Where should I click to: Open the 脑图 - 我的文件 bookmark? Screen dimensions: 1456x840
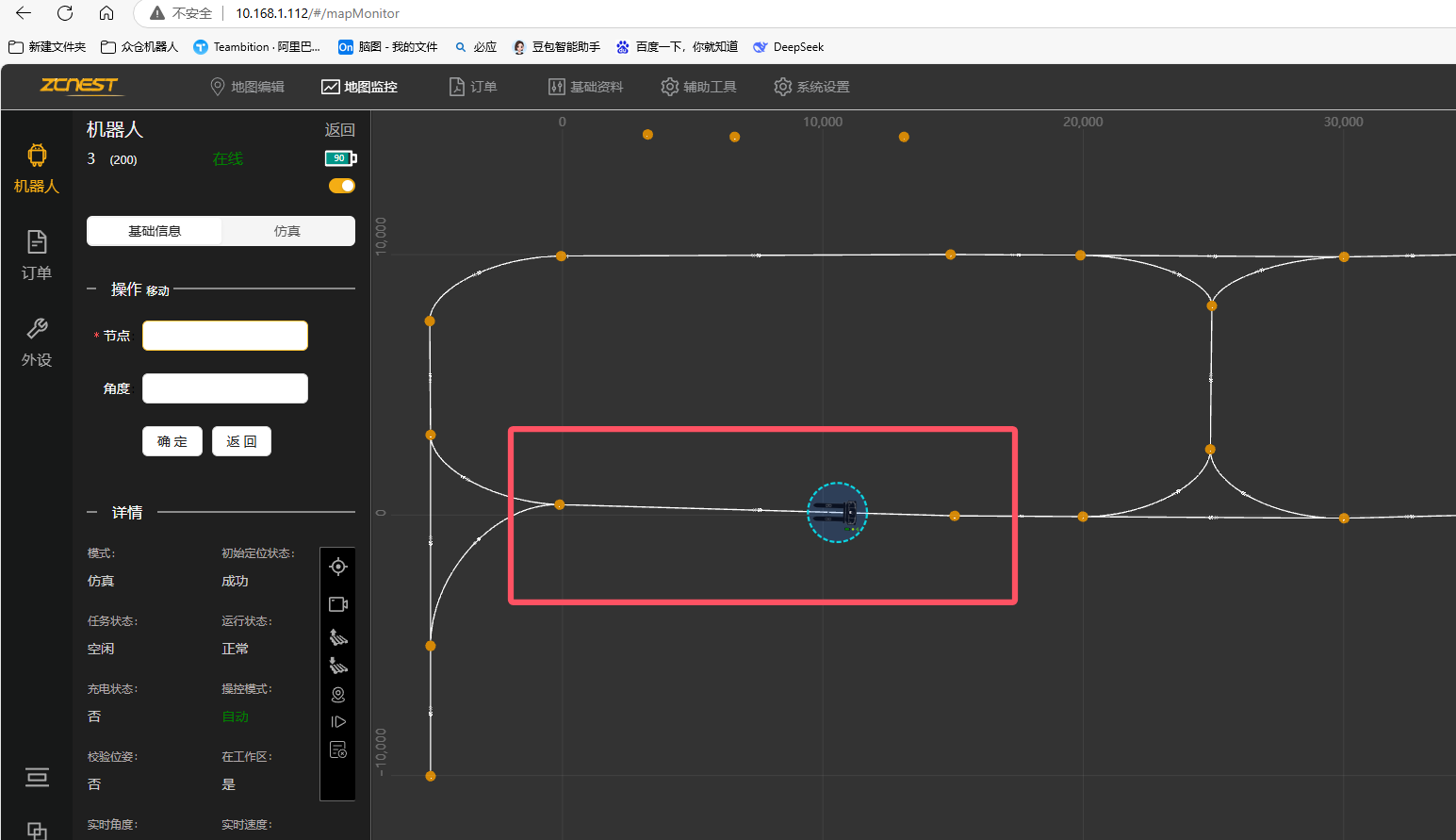[388, 46]
